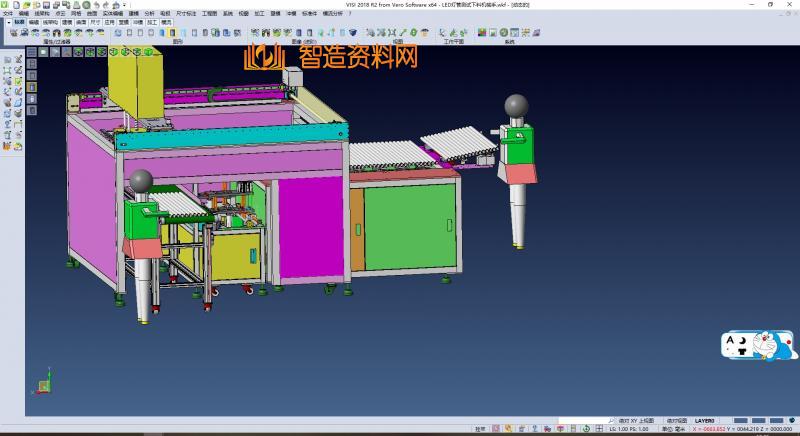This screenshot has height=436, width=800.
Task: Click the top icon in the left vertical toolbar
Action: point(7,60)
